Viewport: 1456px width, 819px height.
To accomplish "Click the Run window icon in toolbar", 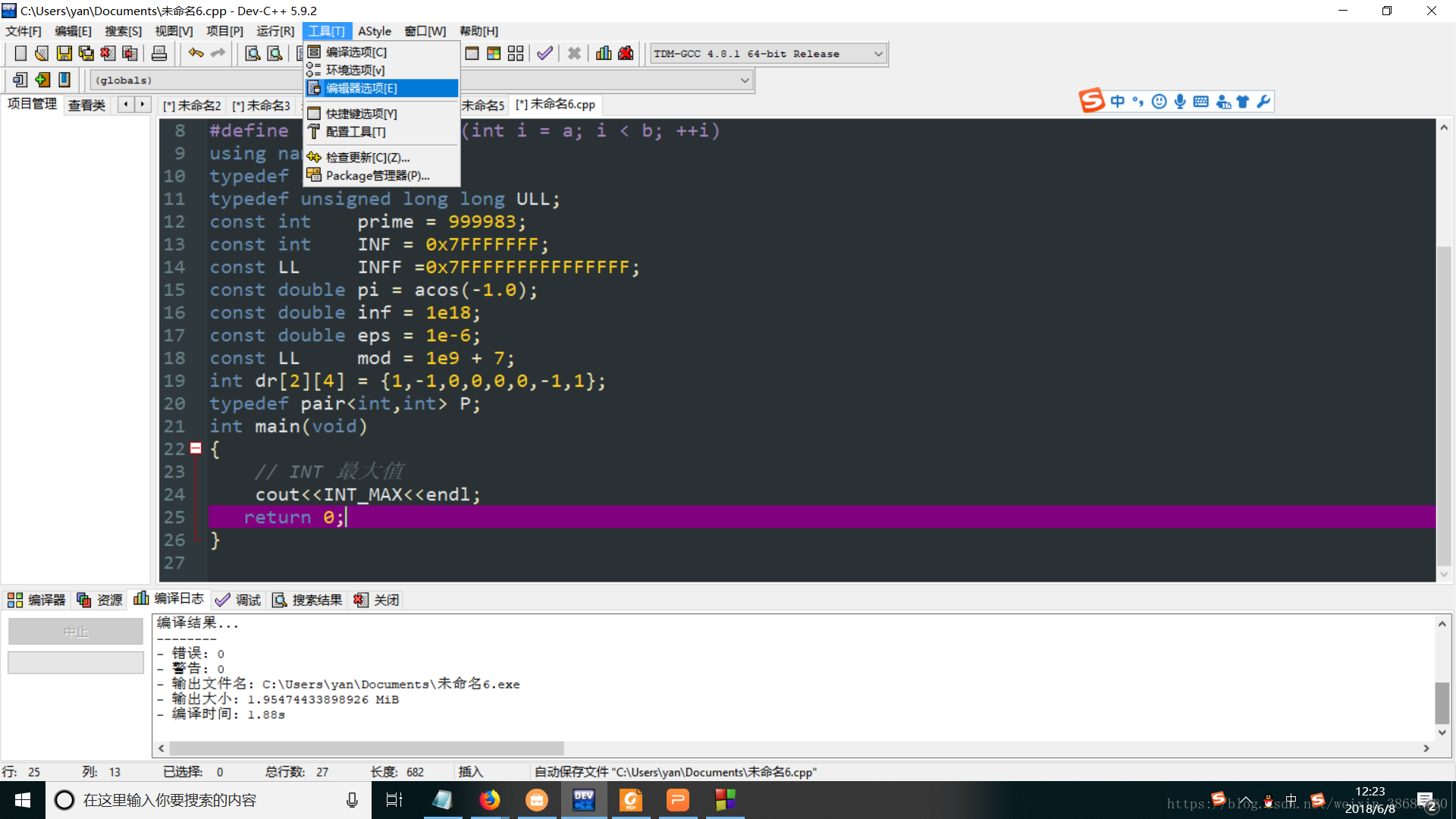I will pyautogui.click(x=472, y=53).
